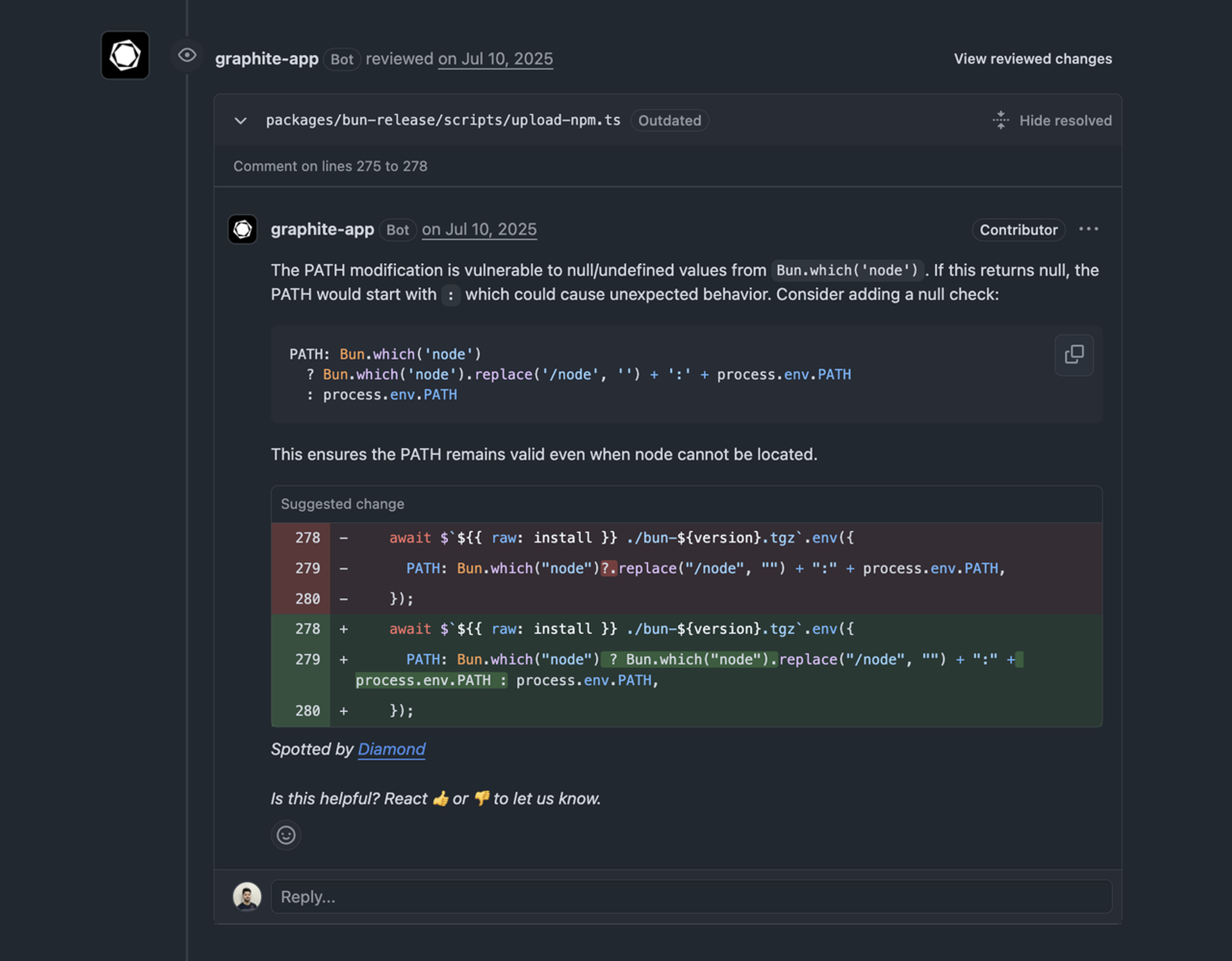Click the eye review icon
Viewport: 1232px width, 961px height.
coord(187,55)
